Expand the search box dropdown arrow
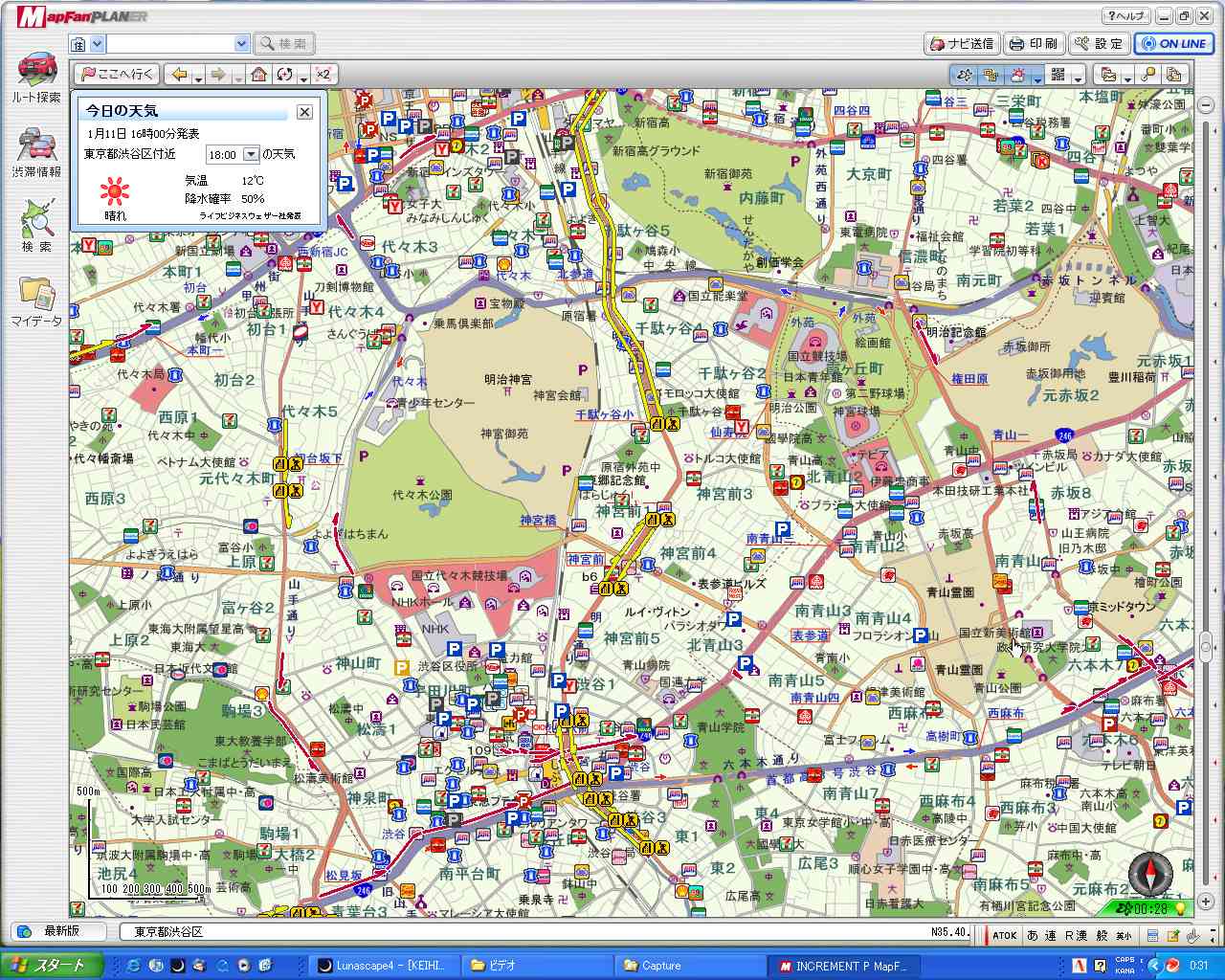This screenshot has height=980, width=1225. 241,44
